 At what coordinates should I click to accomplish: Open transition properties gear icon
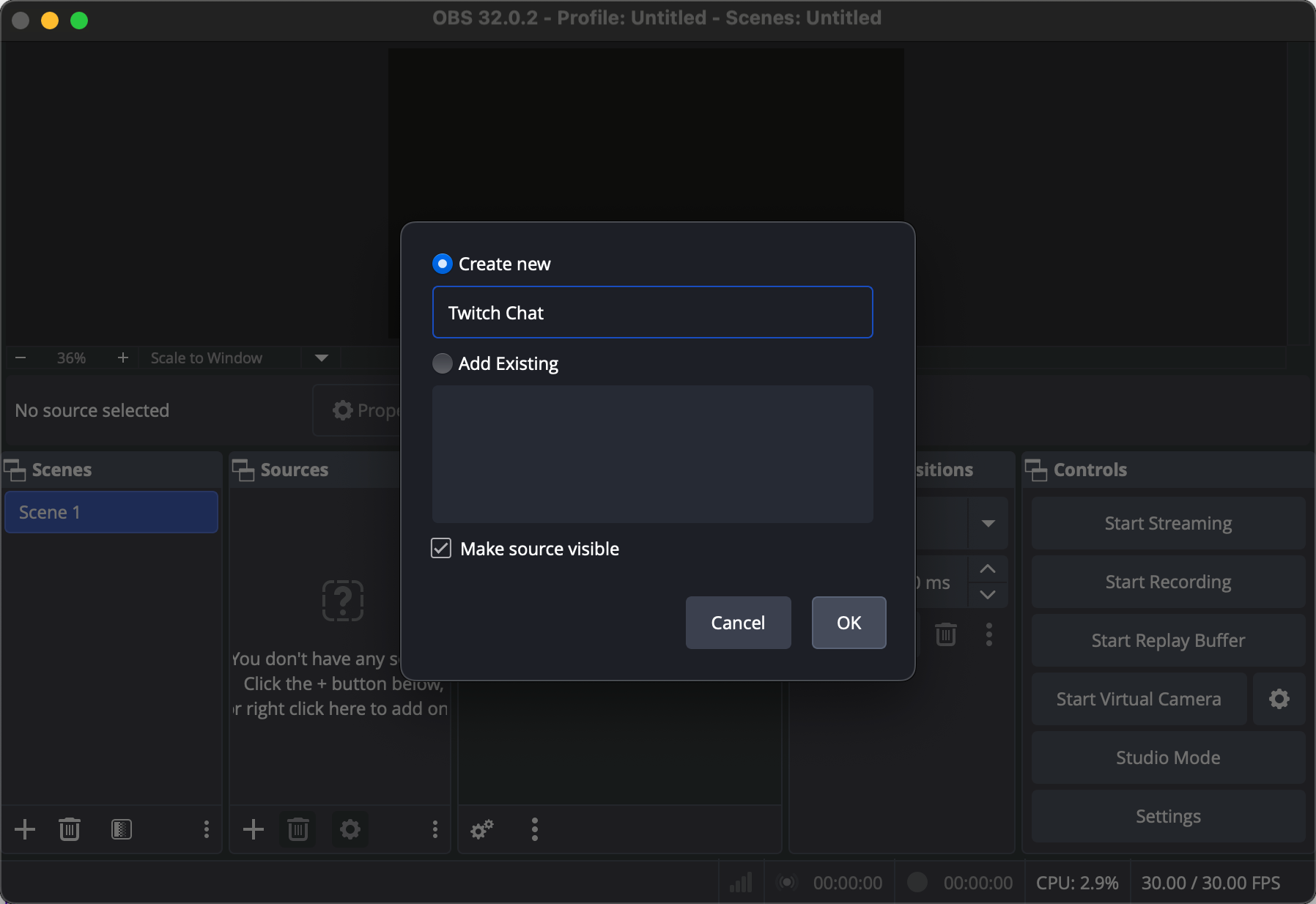pyautogui.click(x=481, y=829)
